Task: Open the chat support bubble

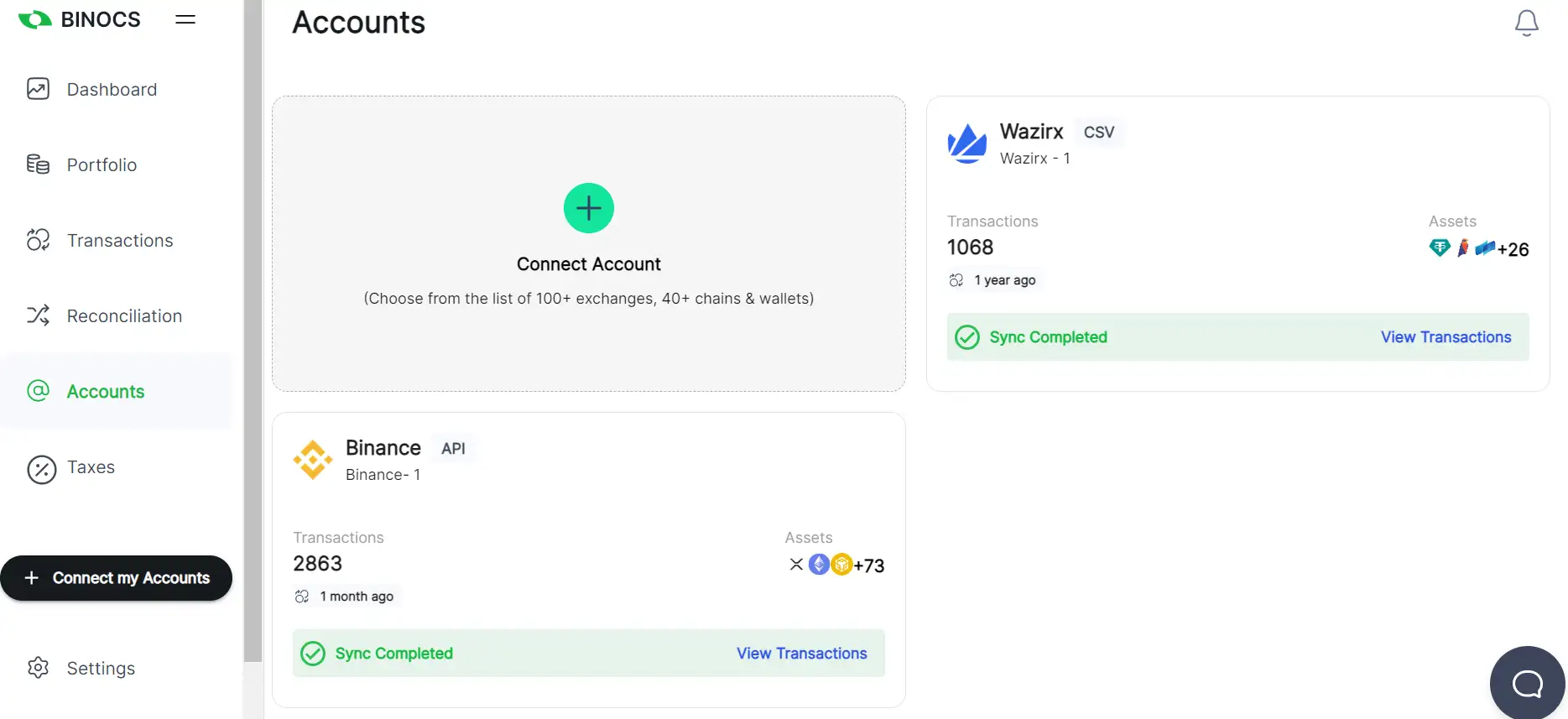Action: (1527, 683)
